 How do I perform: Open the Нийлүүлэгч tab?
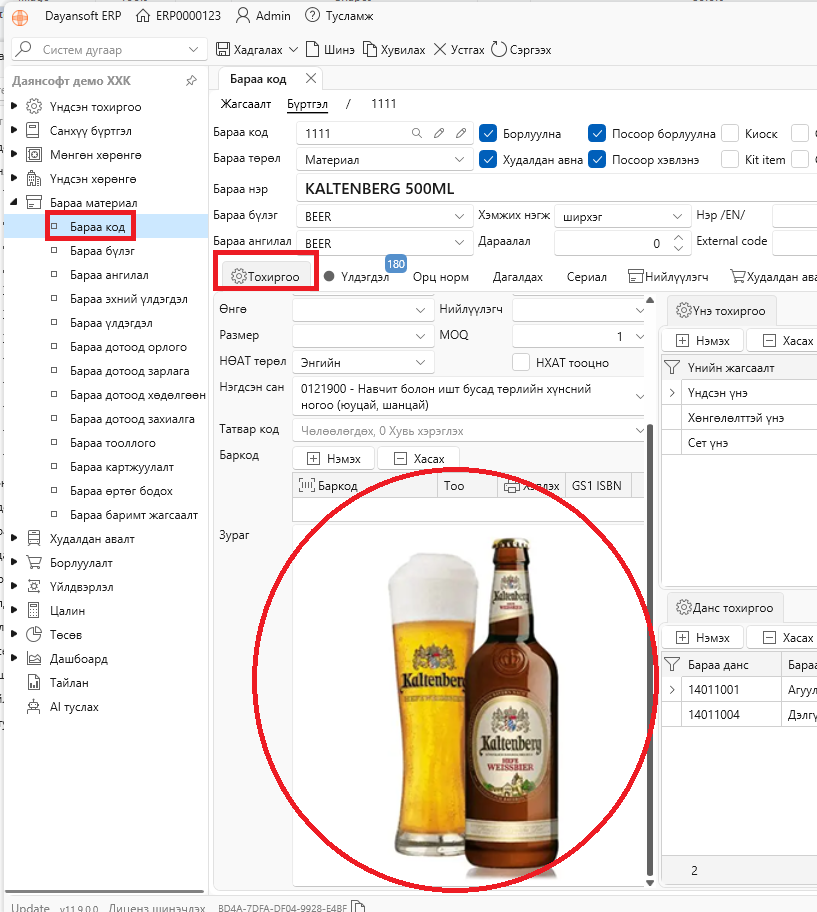(x=668, y=277)
